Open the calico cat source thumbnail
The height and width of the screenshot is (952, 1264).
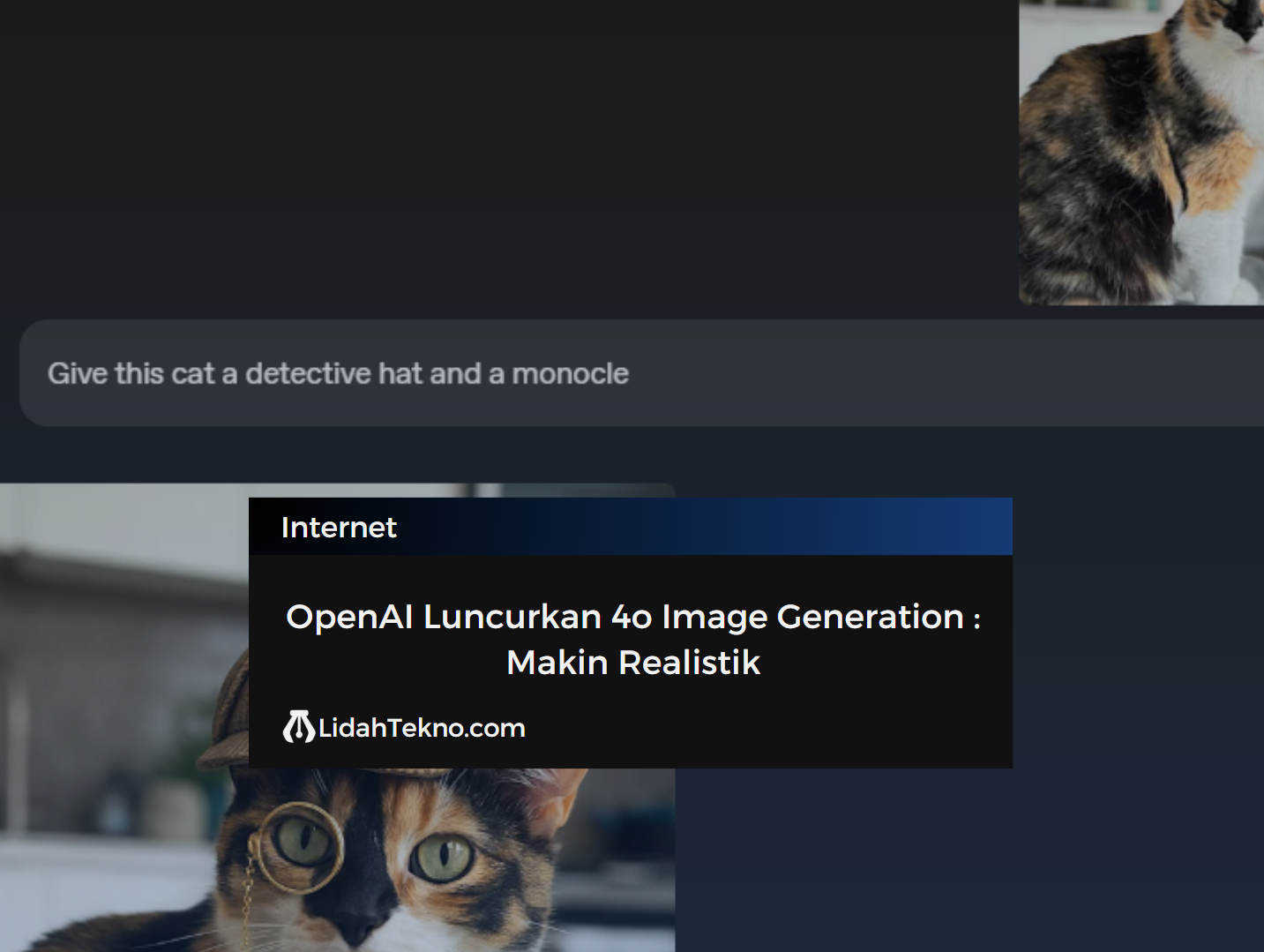(1141, 152)
